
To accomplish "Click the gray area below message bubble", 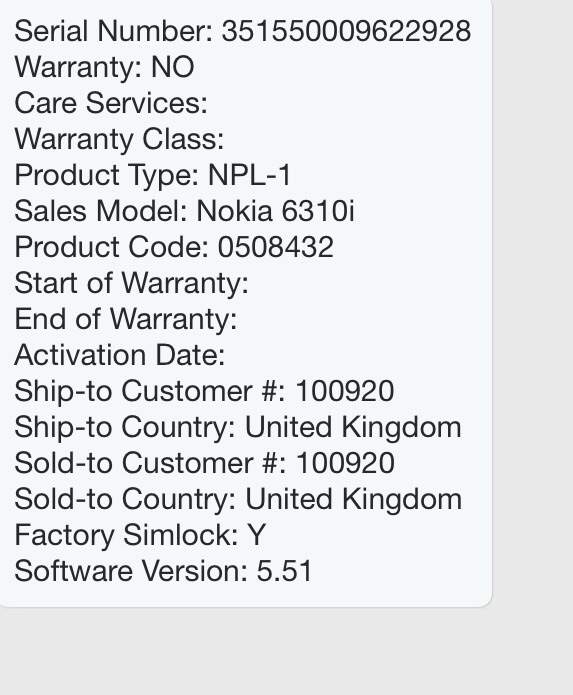I will click(286, 651).
